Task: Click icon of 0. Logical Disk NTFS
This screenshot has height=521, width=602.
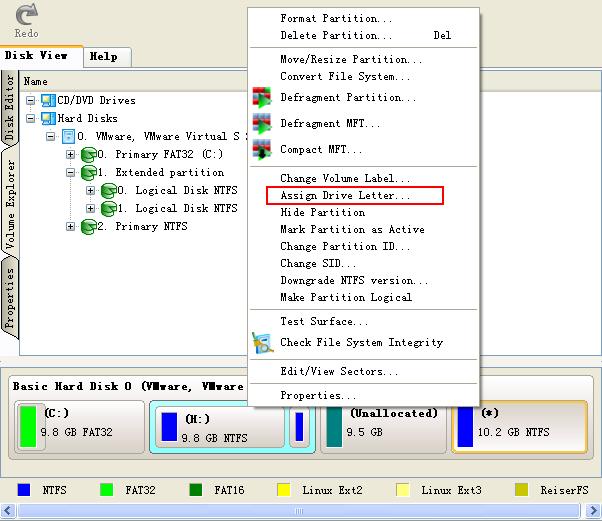Action: 109,190
